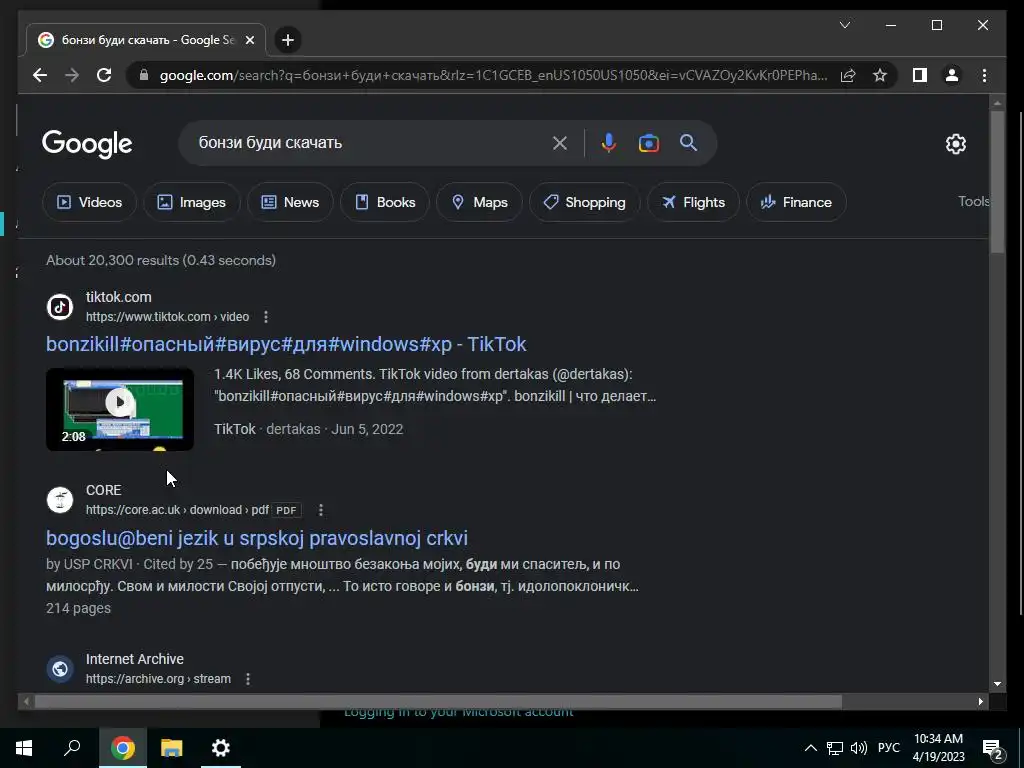
Task: Bookmark this page with the star icon
Action: tap(880, 75)
